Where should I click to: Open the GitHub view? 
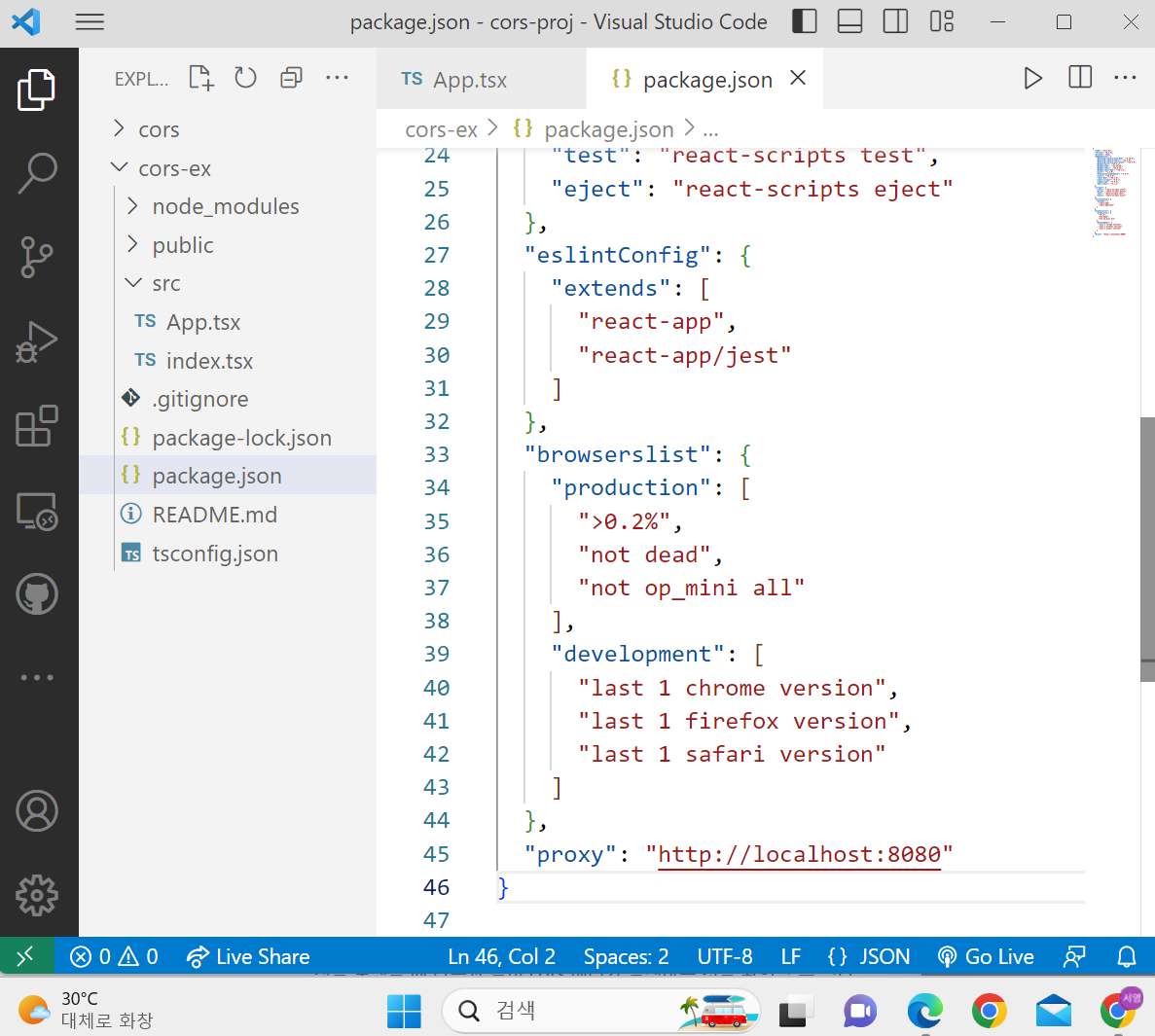pyautogui.click(x=37, y=594)
